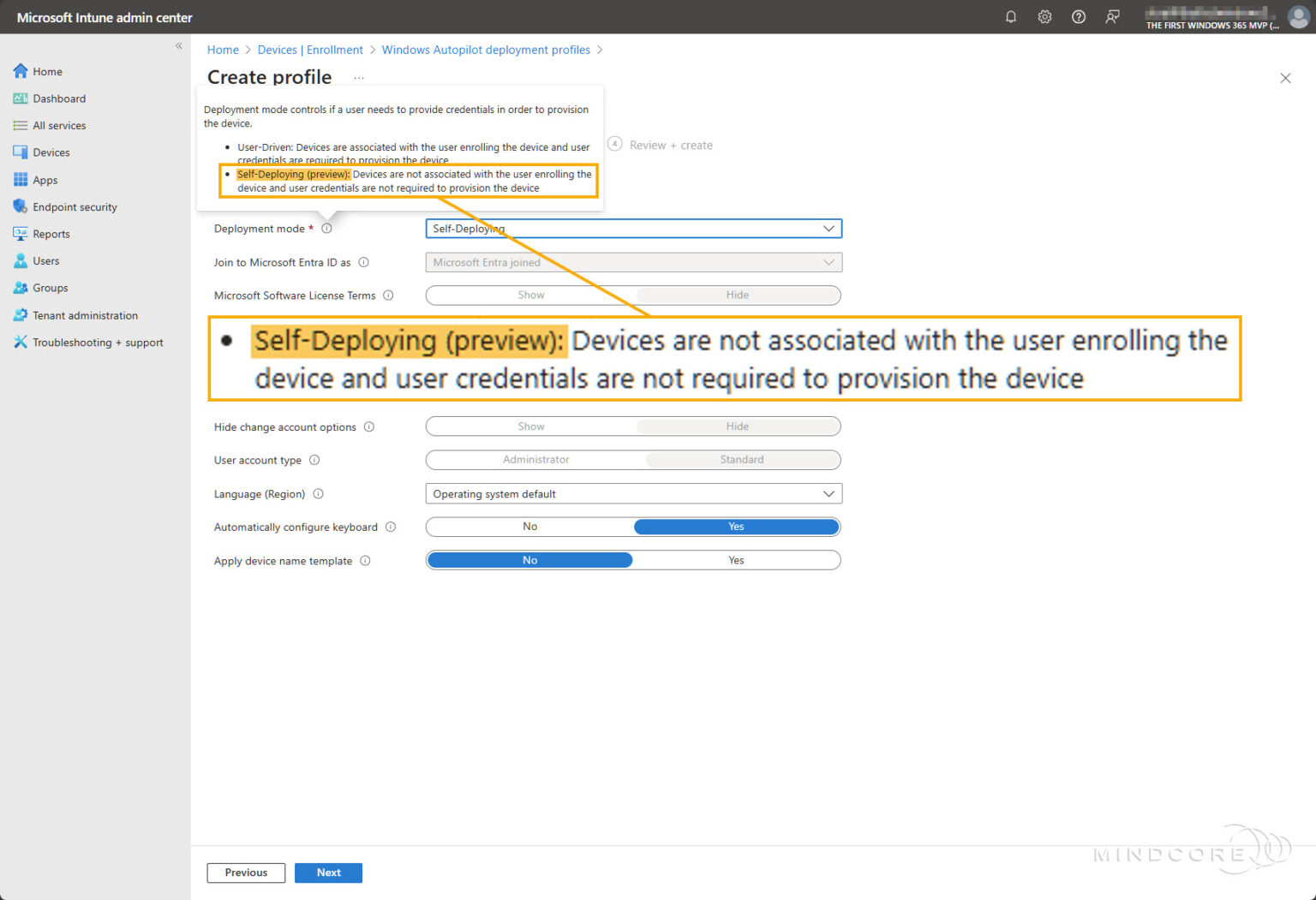Click the Next button
Viewport: 1316px width, 900px height.
[328, 873]
